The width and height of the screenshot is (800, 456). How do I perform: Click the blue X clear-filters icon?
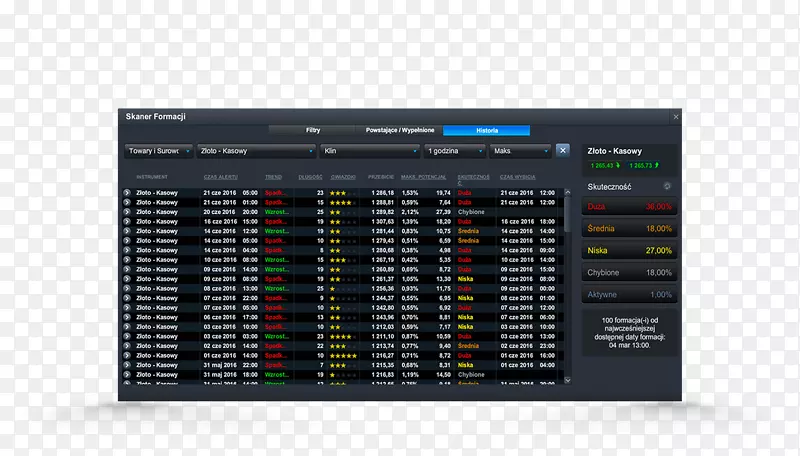coord(562,150)
